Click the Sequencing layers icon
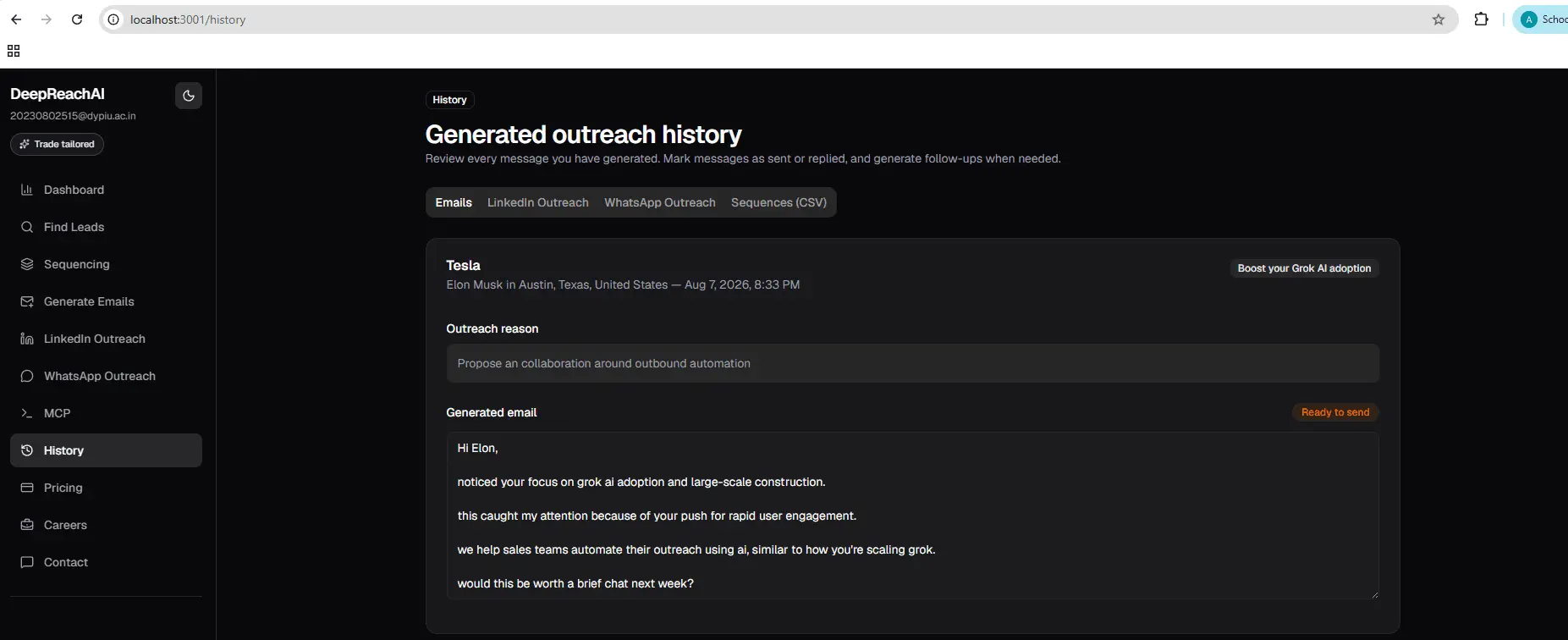This screenshot has height=640, width=1568. point(27,264)
